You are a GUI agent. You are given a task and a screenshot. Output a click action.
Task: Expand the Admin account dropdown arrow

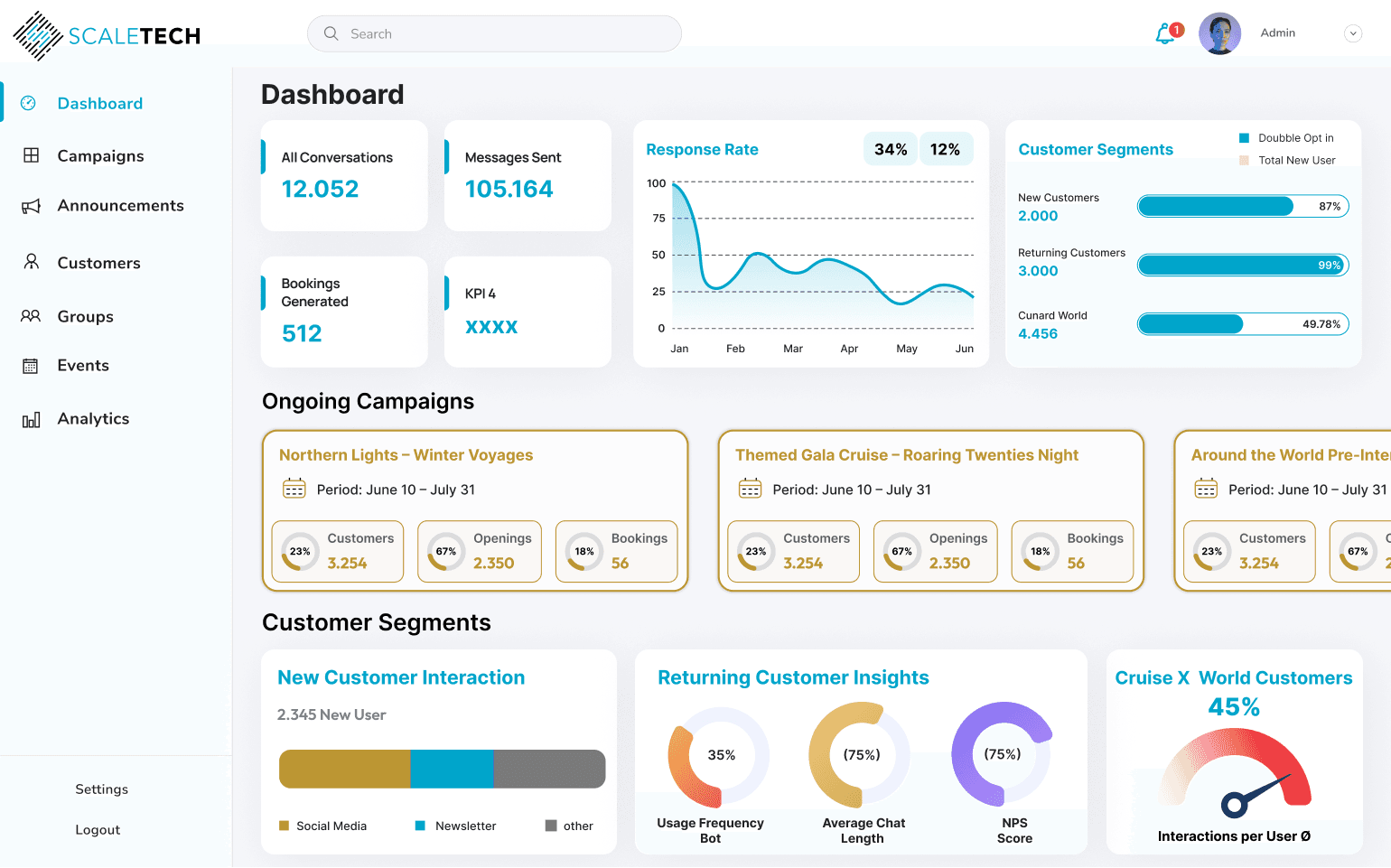pos(1353,33)
